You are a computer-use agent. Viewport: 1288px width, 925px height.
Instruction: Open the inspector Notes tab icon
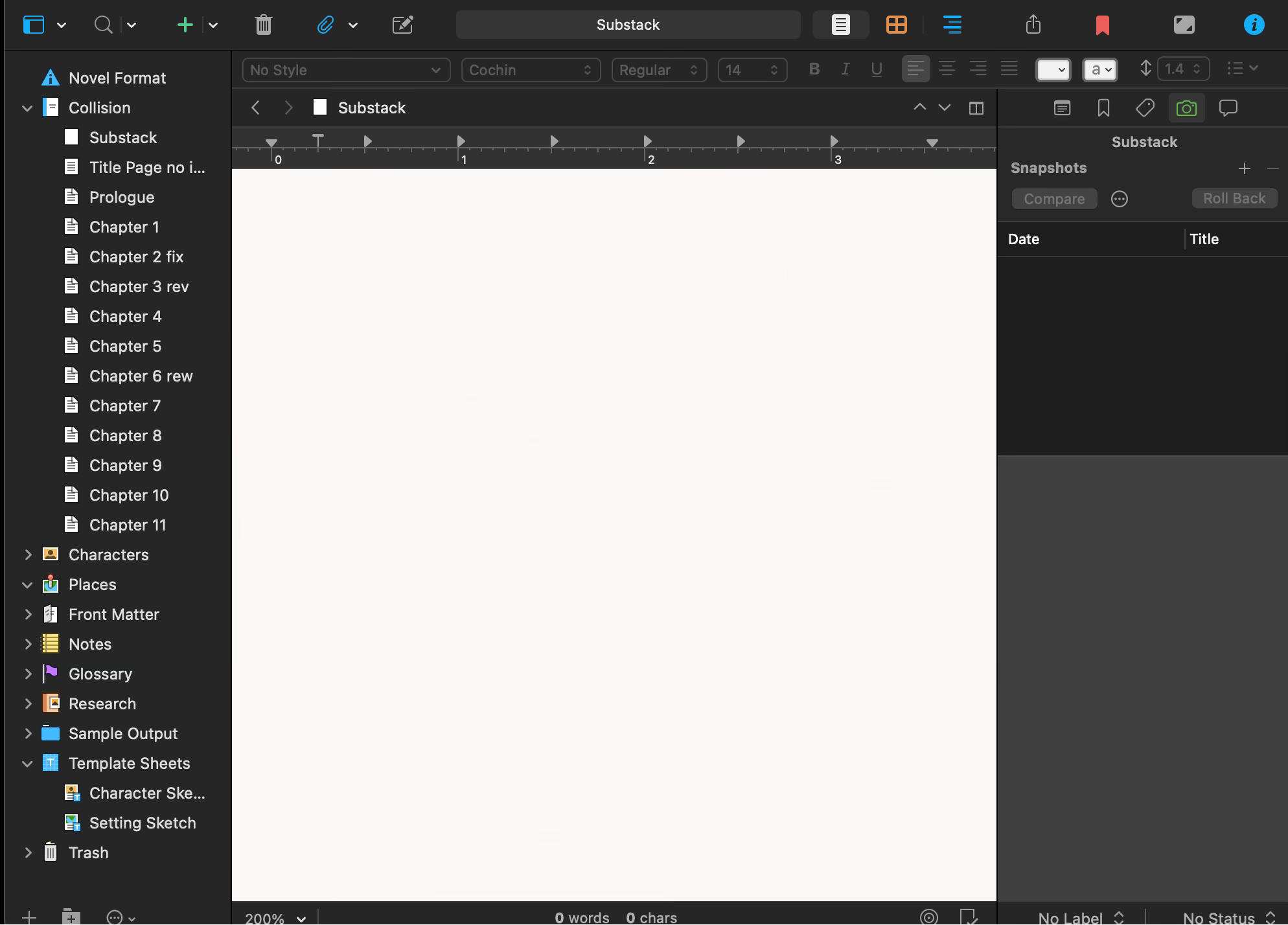pyautogui.click(x=1062, y=108)
